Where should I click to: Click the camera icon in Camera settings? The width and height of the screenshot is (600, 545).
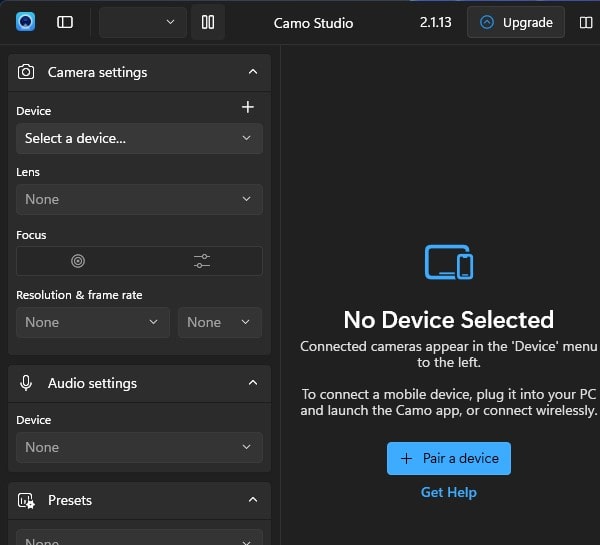26,72
